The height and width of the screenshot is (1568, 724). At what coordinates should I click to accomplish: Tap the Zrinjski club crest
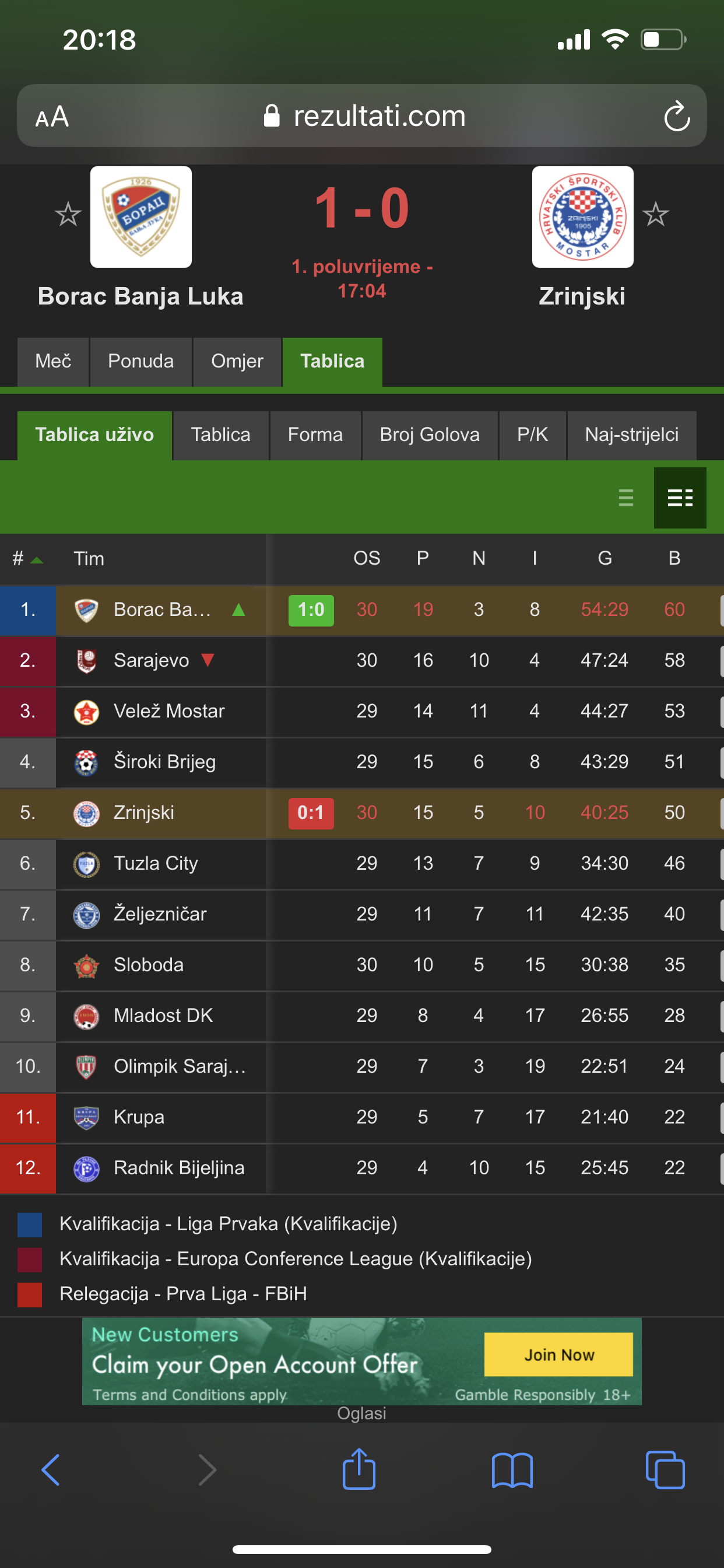(582, 216)
